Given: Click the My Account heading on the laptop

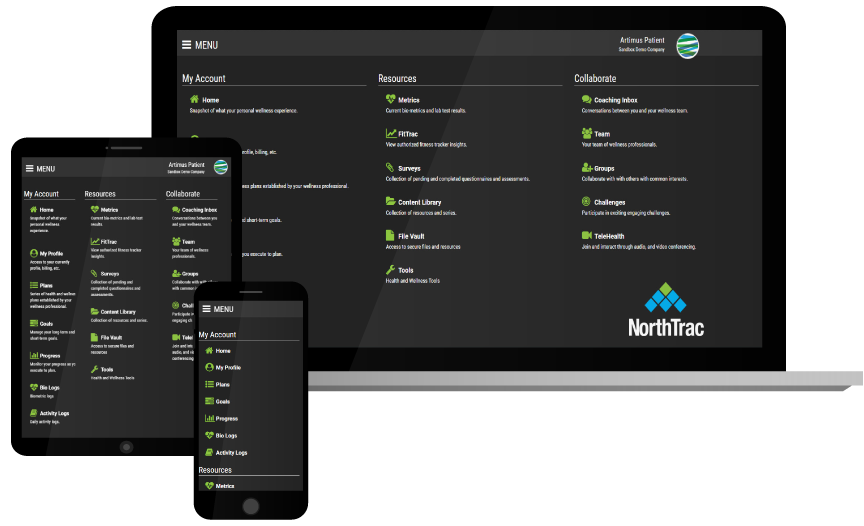Looking at the screenshot, I should click(204, 78).
